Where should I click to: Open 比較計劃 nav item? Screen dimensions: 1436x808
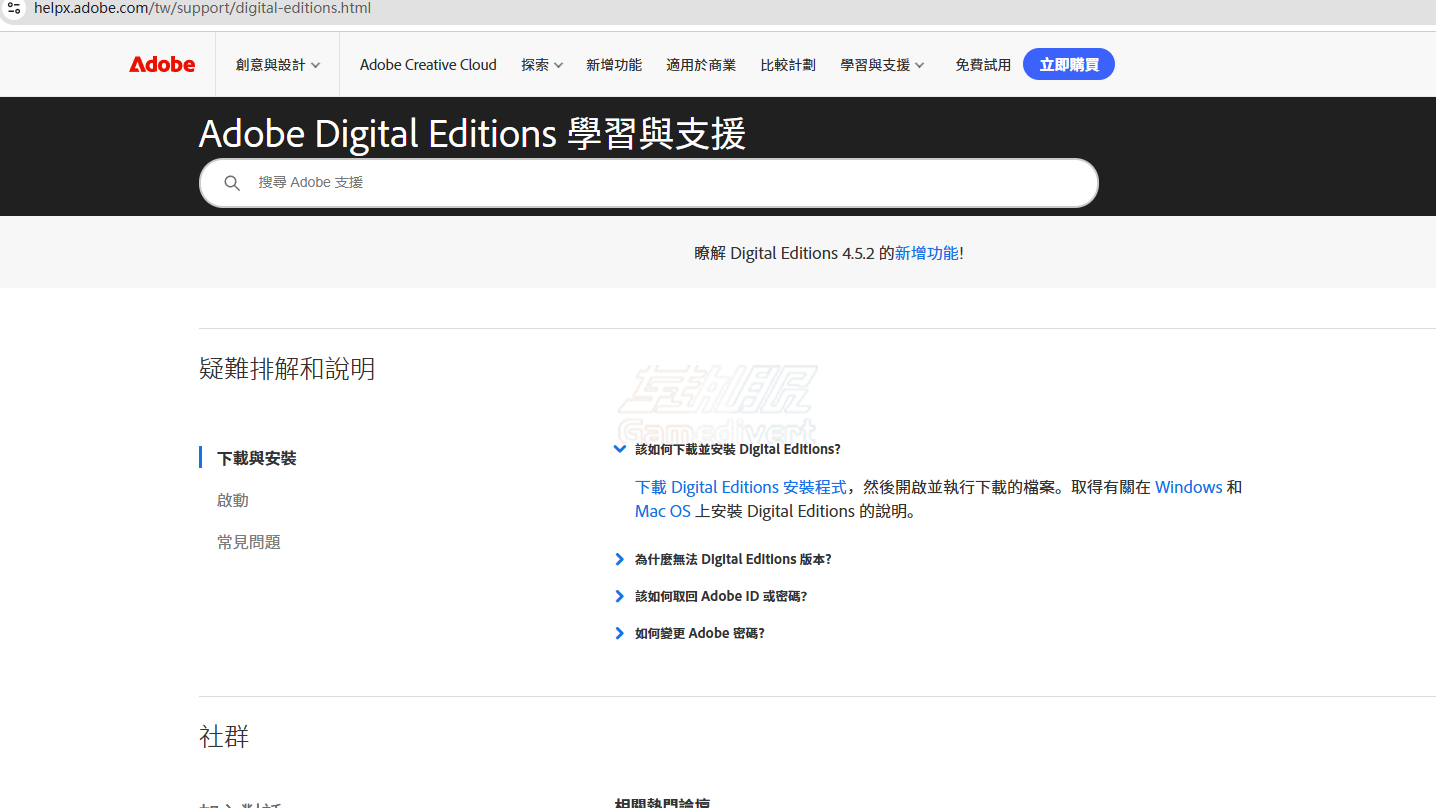pos(788,65)
